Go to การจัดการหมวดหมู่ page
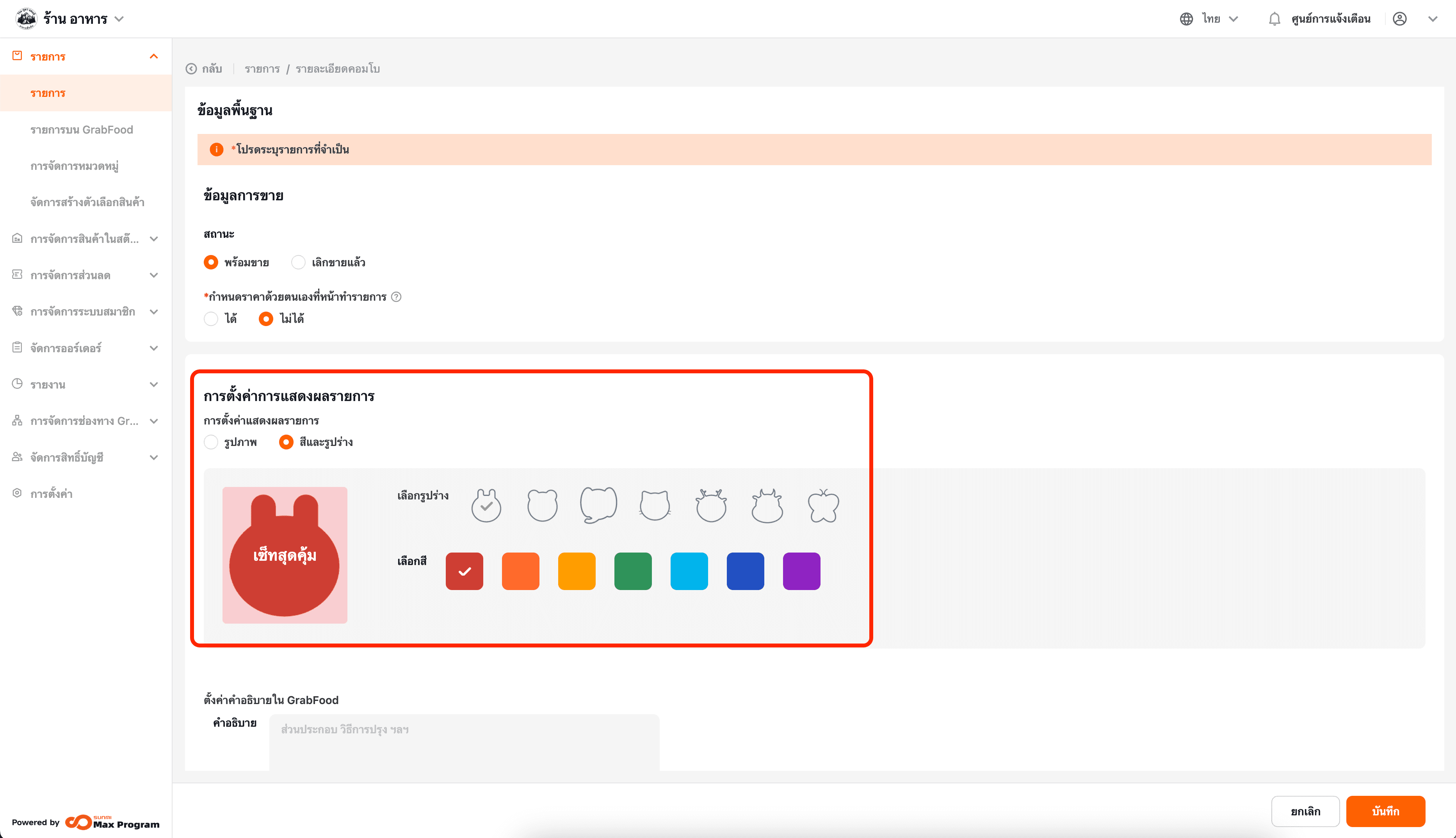The width and height of the screenshot is (1456, 838). click(74, 166)
